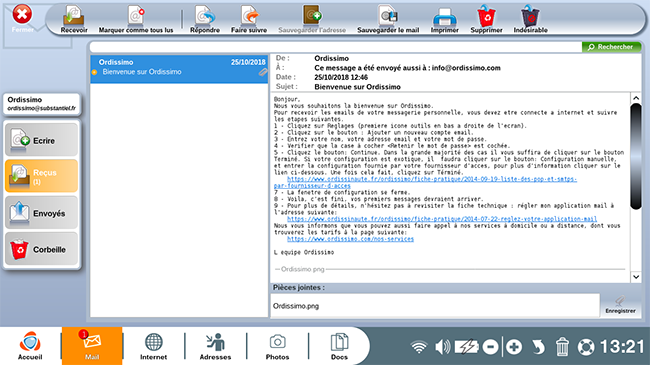Click the battery charging icon
The height and width of the screenshot is (365, 650).
pos(467,347)
